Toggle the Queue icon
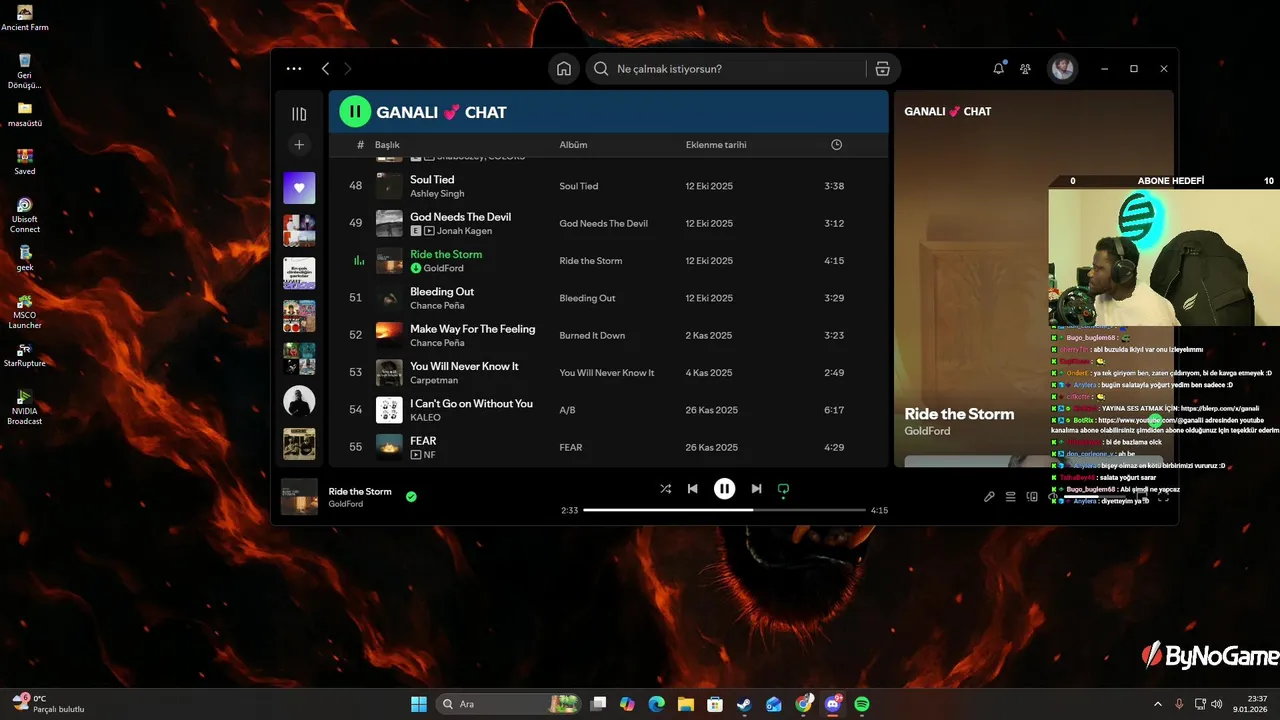The height and width of the screenshot is (720, 1280). [x=1011, y=497]
